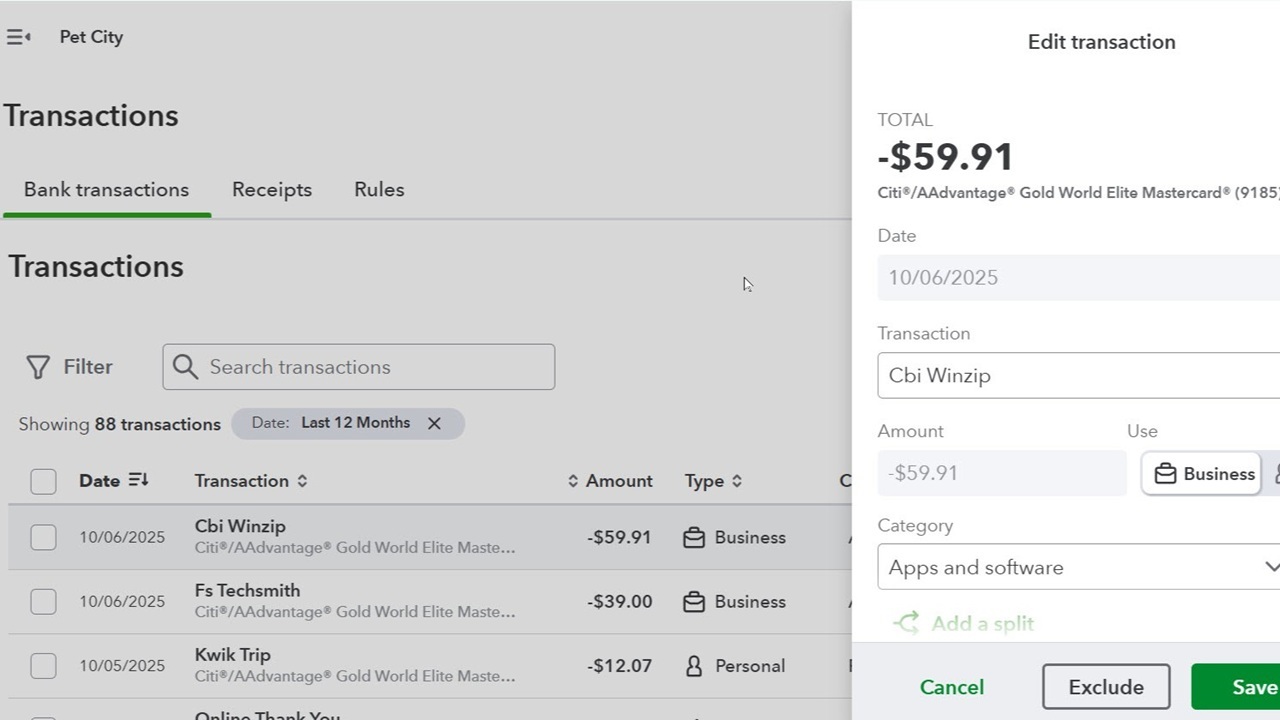Image resolution: width=1280 pixels, height=720 pixels.
Task: Sort by Amount column arrows
Action: [573, 481]
